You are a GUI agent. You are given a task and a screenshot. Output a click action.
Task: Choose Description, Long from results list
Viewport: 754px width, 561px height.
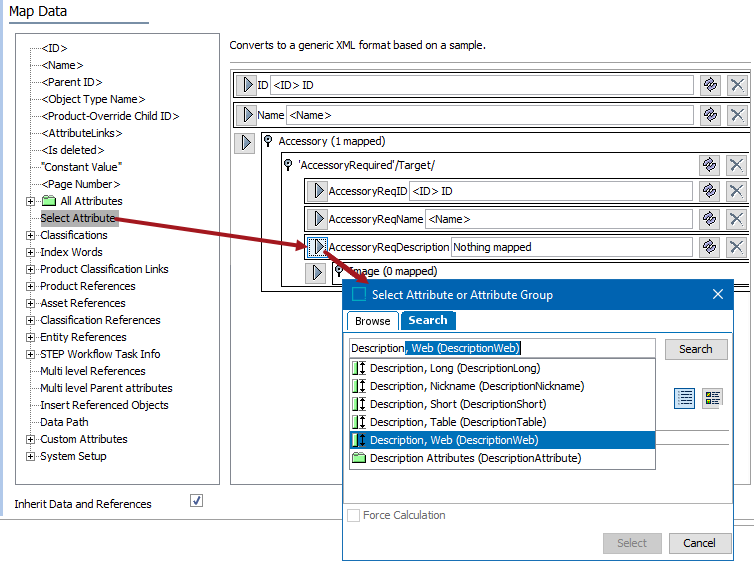454,368
